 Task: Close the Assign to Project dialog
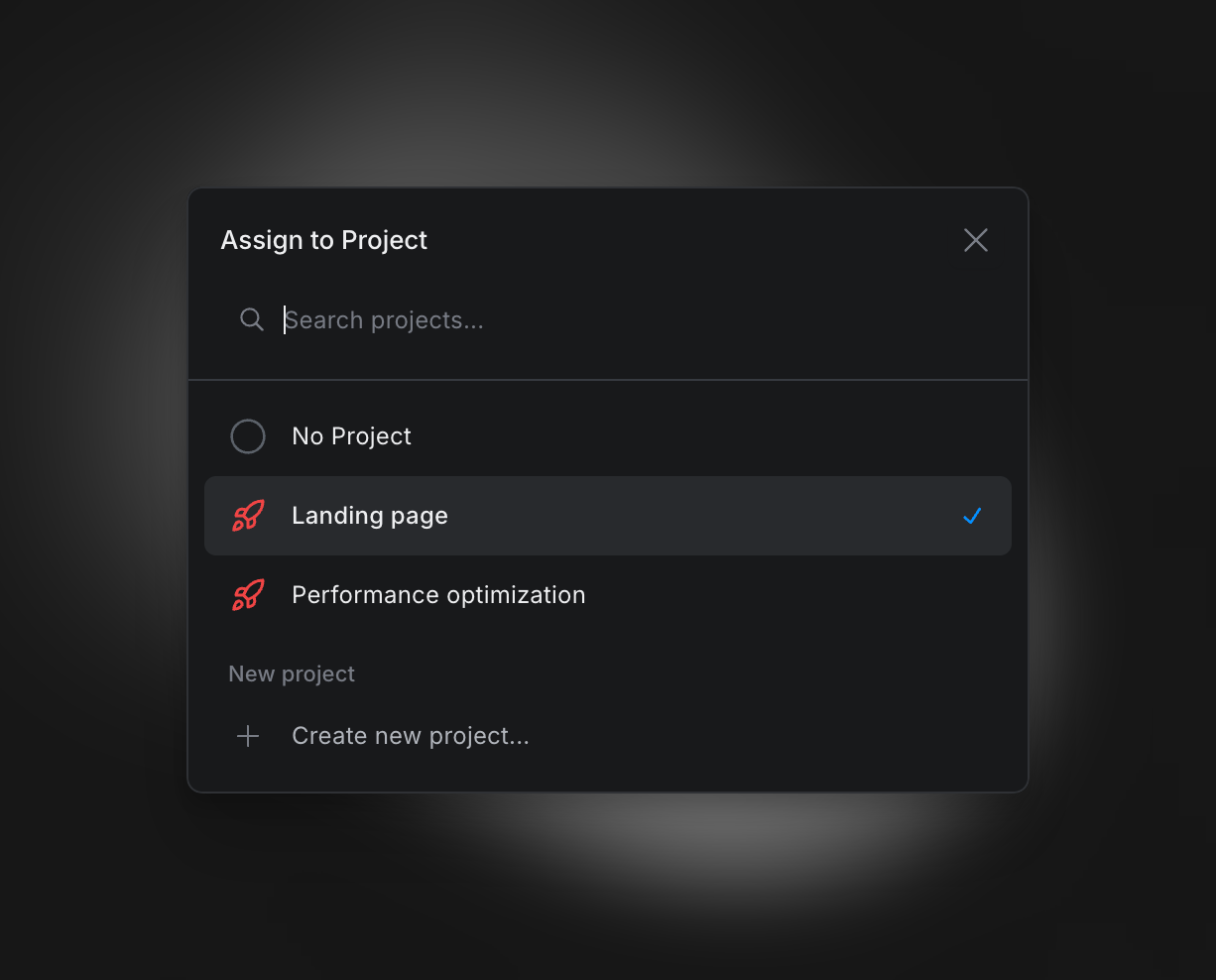coord(976,240)
